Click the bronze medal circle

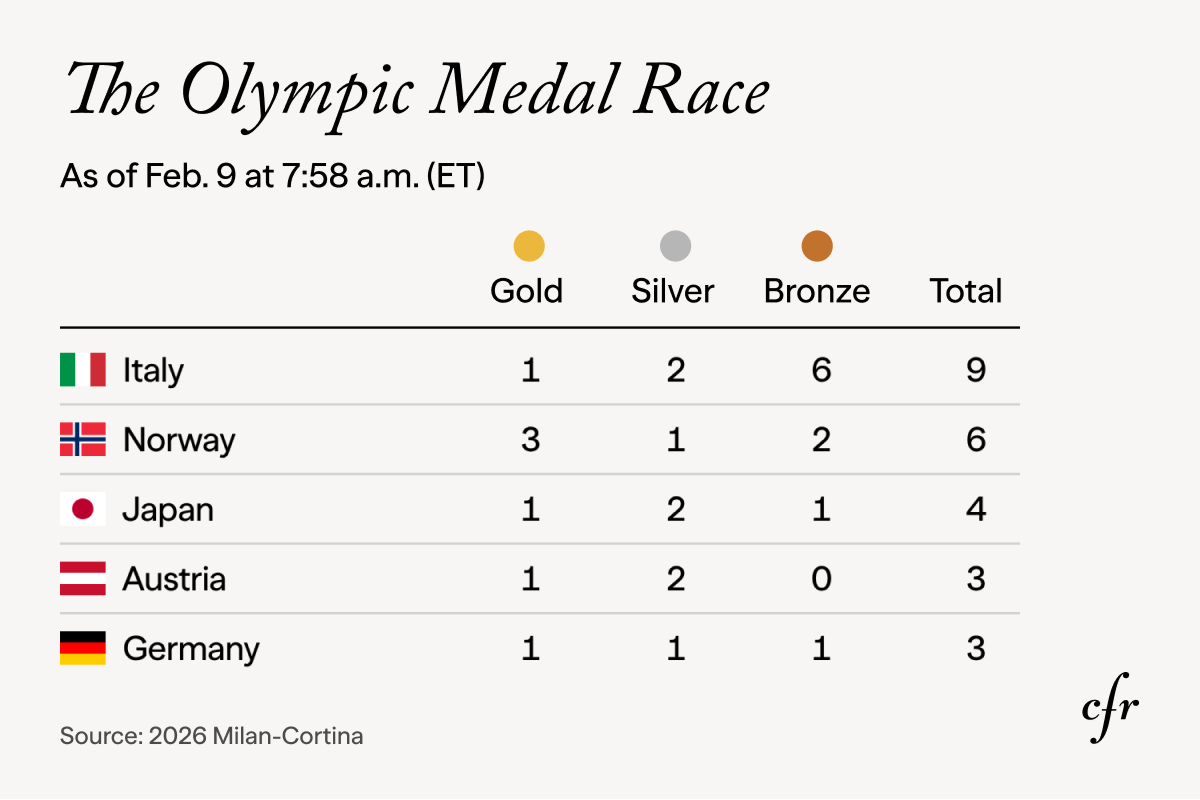(817, 246)
